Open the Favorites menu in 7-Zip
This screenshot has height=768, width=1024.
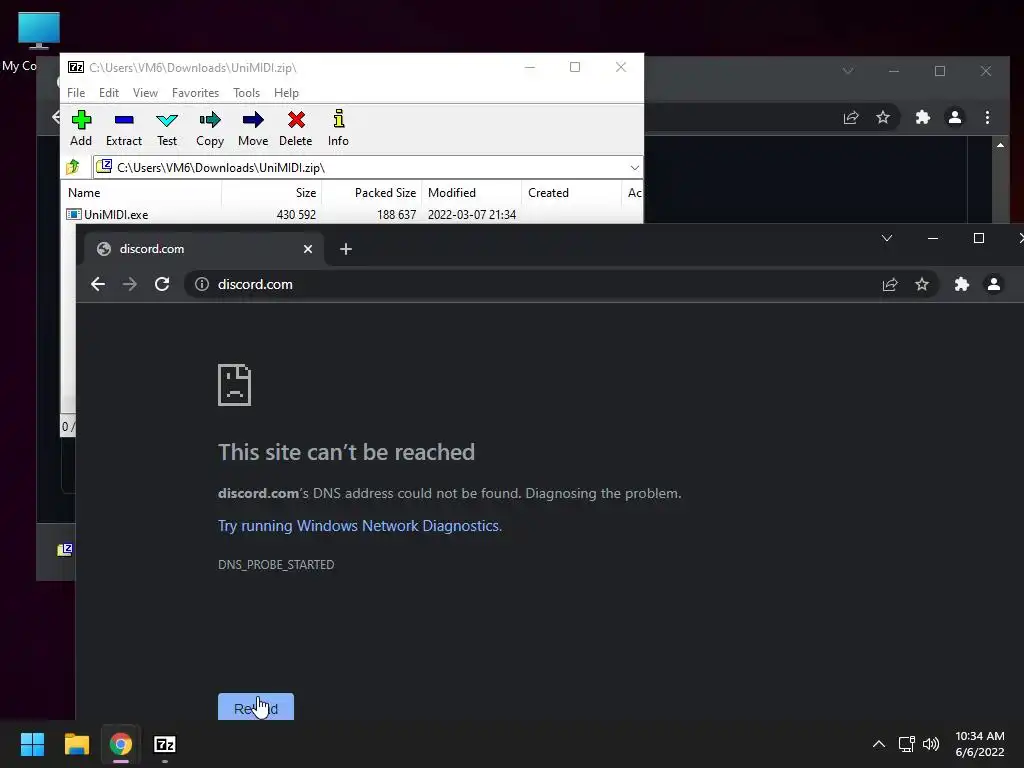pos(195,93)
